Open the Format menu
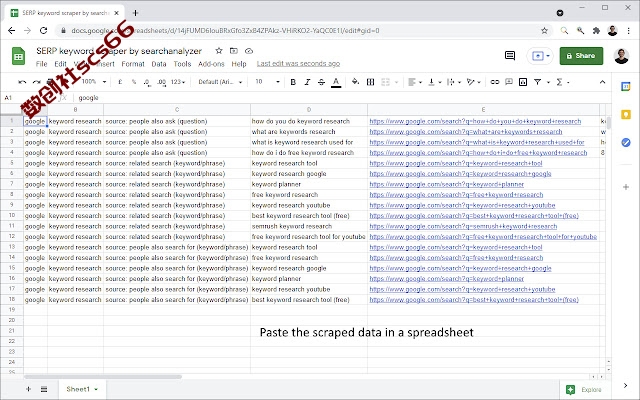The width and height of the screenshot is (640, 400). (x=133, y=64)
